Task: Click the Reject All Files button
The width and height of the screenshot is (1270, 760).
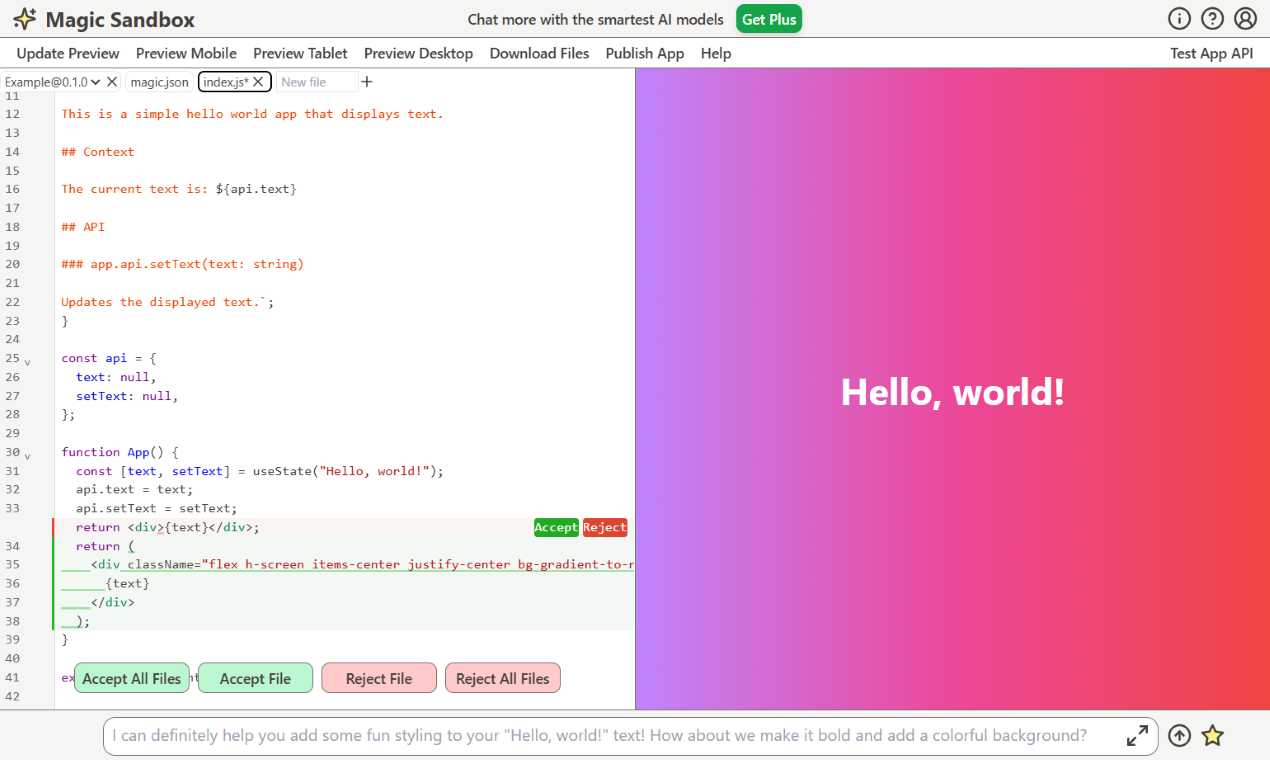Action: coord(503,678)
